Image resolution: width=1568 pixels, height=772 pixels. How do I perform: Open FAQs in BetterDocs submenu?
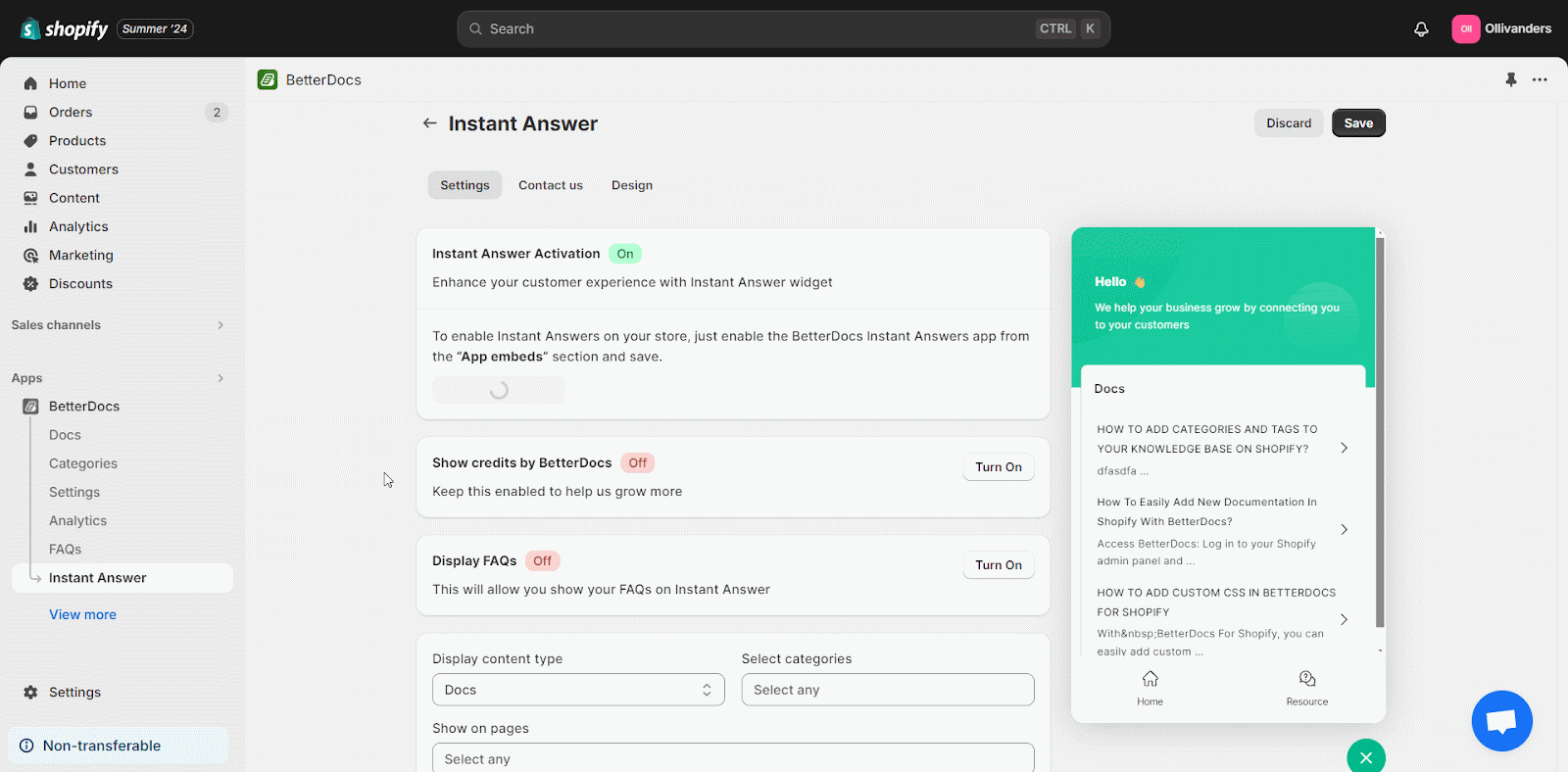[x=66, y=550]
